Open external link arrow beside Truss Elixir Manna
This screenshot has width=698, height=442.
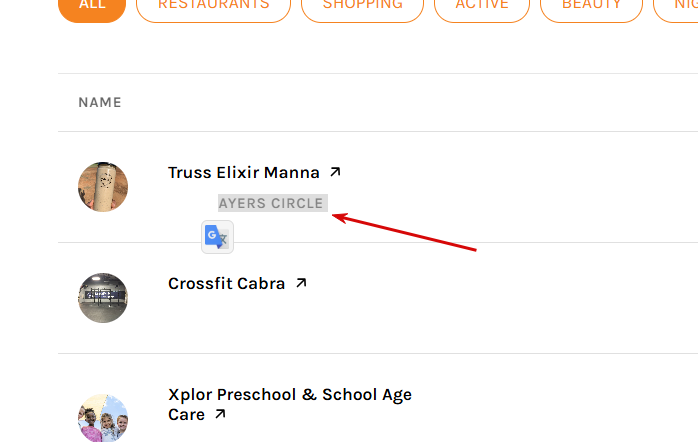coord(335,172)
